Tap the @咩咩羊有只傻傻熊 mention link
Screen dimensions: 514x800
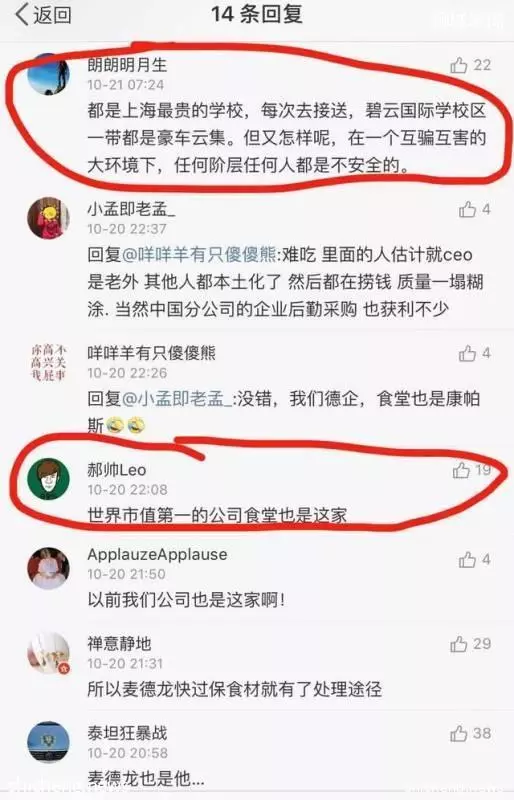point(200,254)
